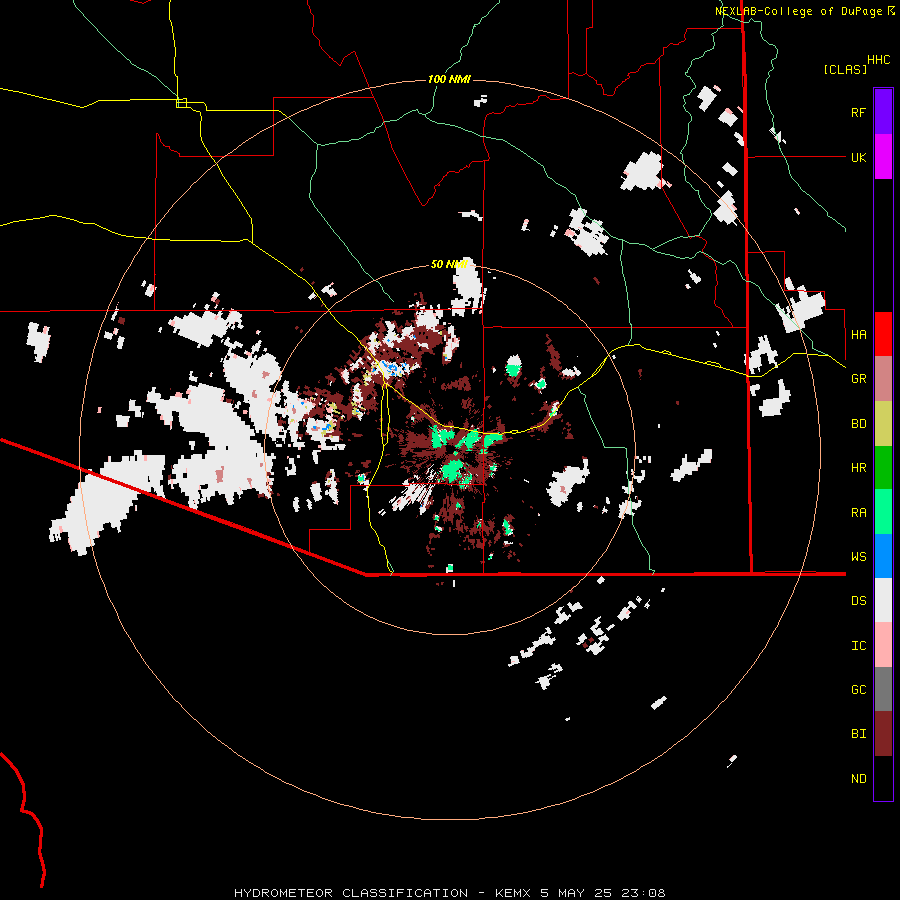Click the RA legend label
900x900 pixels.
858,512
